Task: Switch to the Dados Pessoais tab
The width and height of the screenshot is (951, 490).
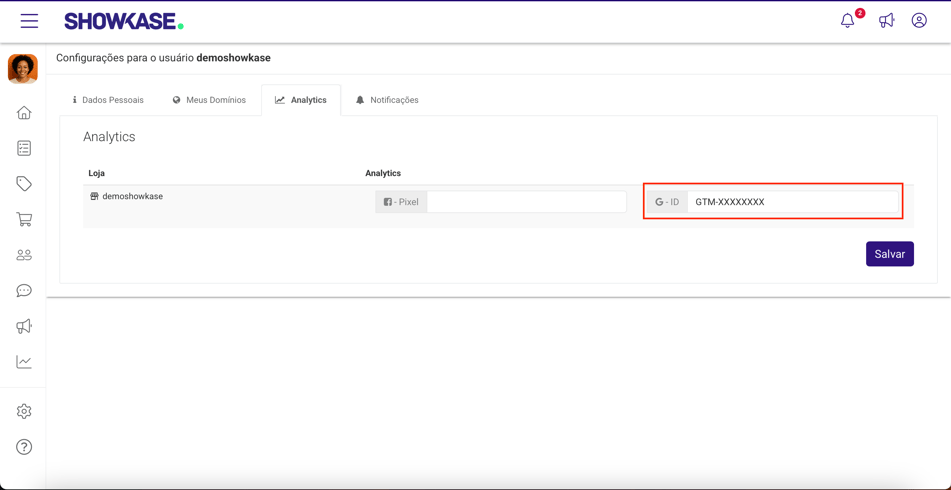Action: tap(108, 100)
